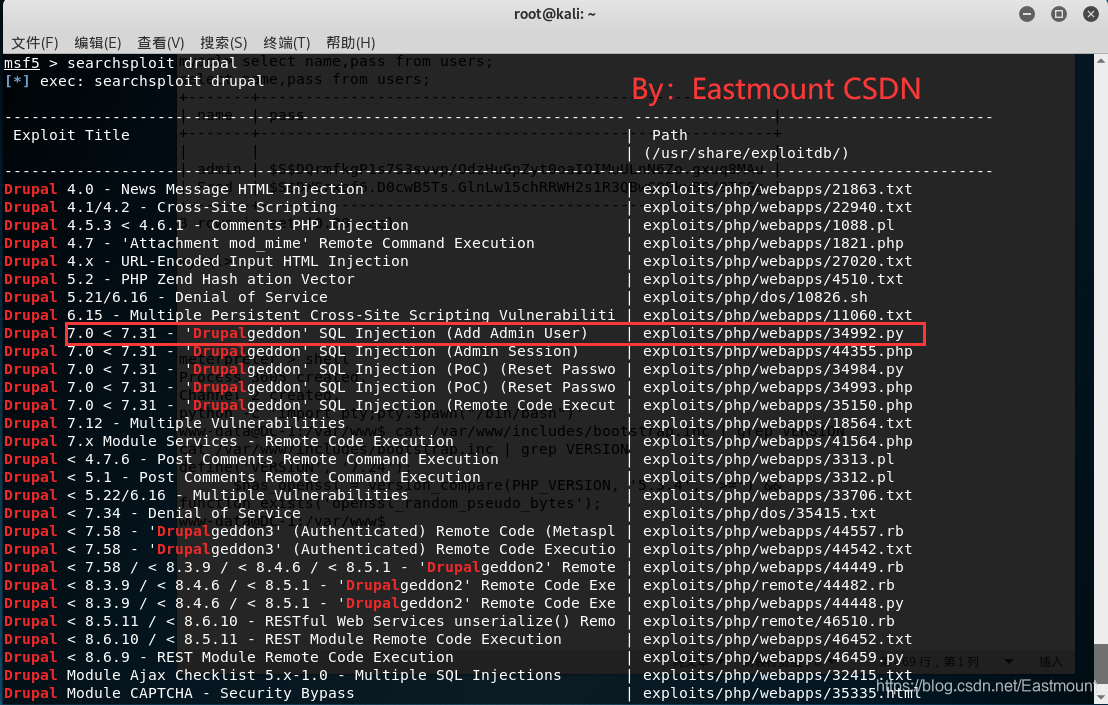Click Drupalgeddon 'Admin Session' exploit title
This screenshot has width=1108, height=705.
[291, 351]
